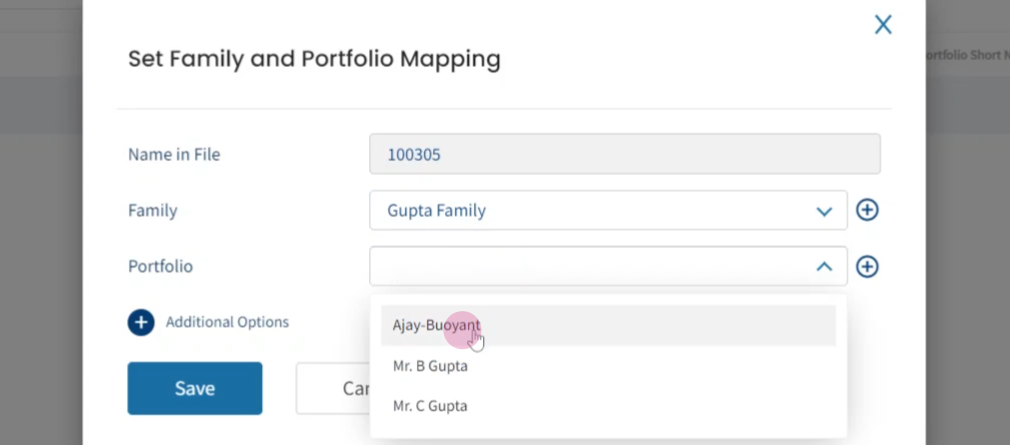Image resolution: width=1010 pixels, height=445 pixels.
Task: Open the Additional Options text link
Action: pos(227,322)
